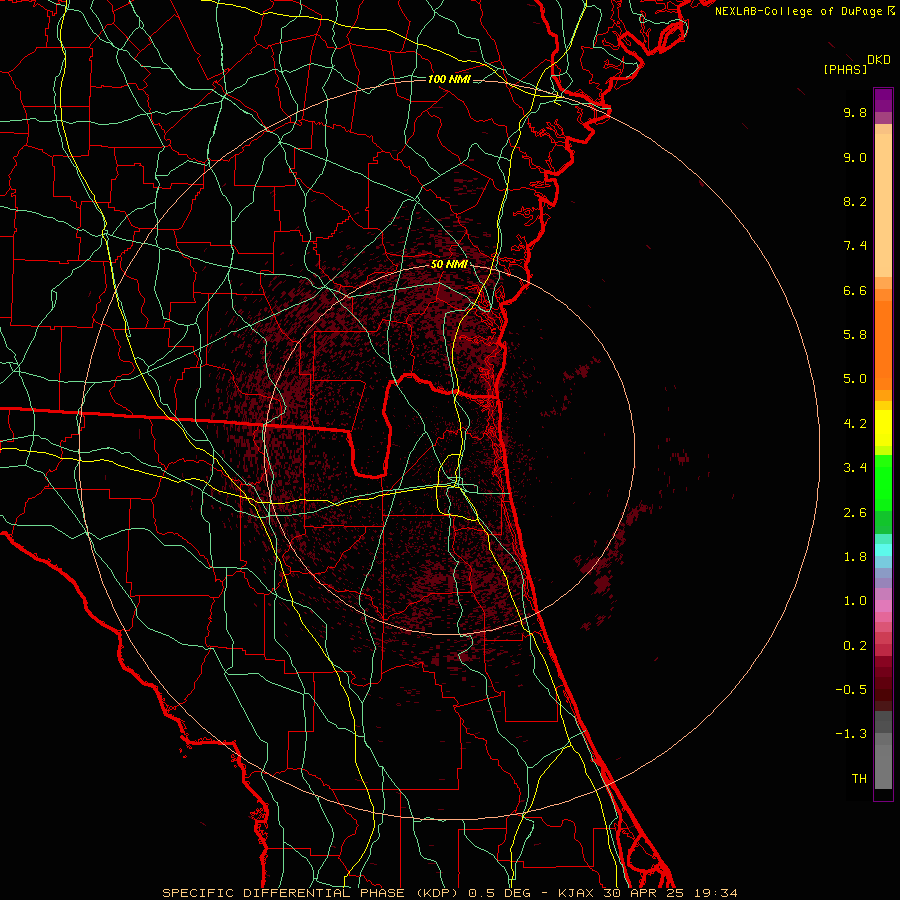Click the 9.0 value on the color scale
This screenshot has width=900, height=900.
tap(855, 157)
